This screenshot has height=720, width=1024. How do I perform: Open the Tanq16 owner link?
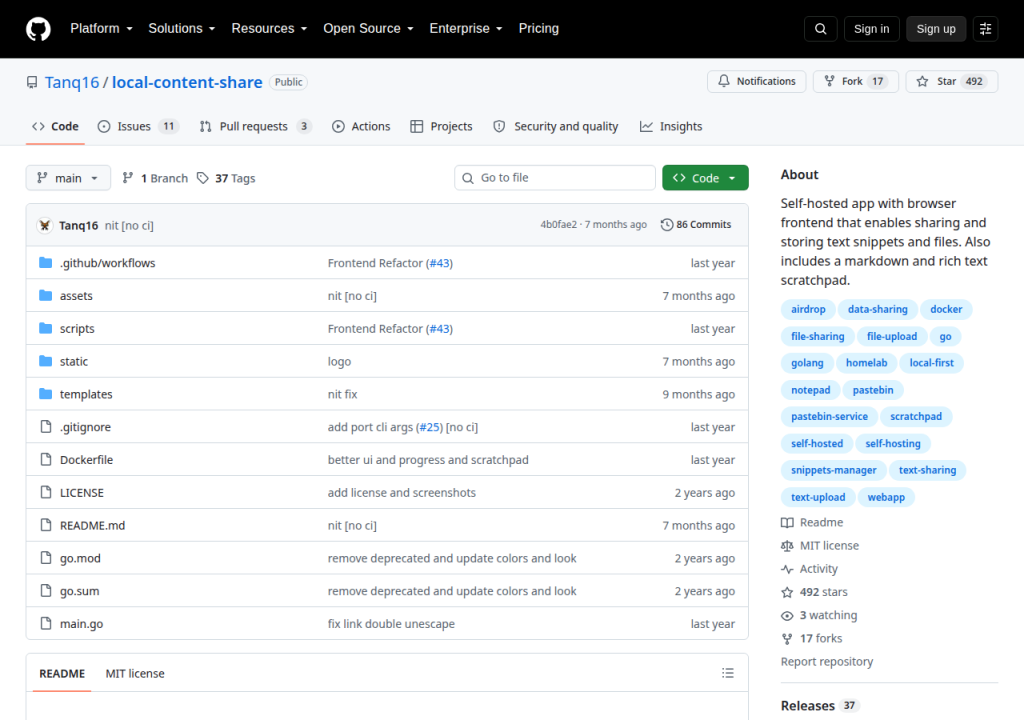click(x=72, y=82)
